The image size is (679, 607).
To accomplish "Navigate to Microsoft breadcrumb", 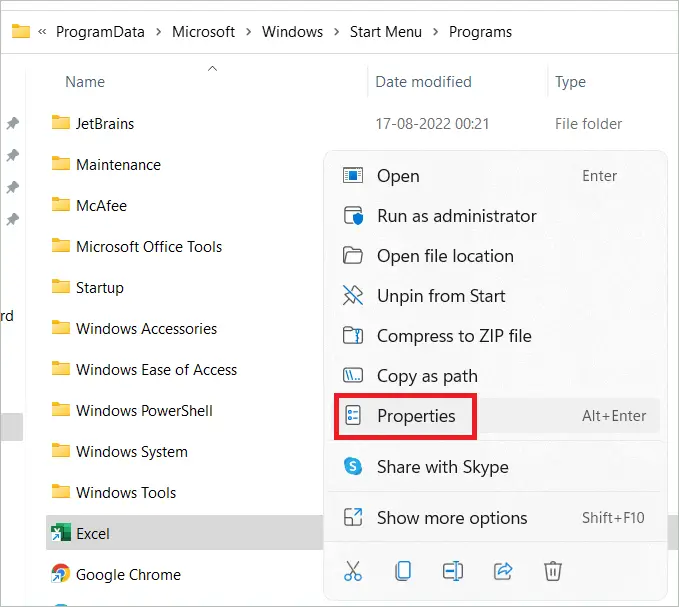I will [203, 32].
